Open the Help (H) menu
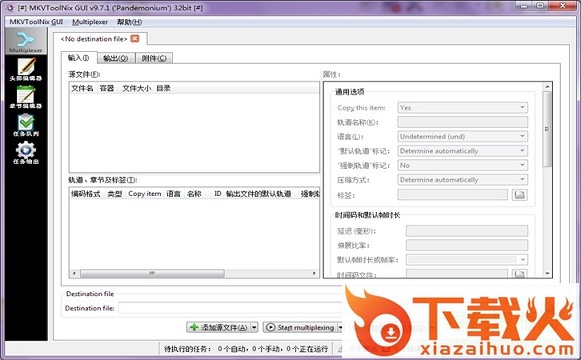 tap(129, 22)
